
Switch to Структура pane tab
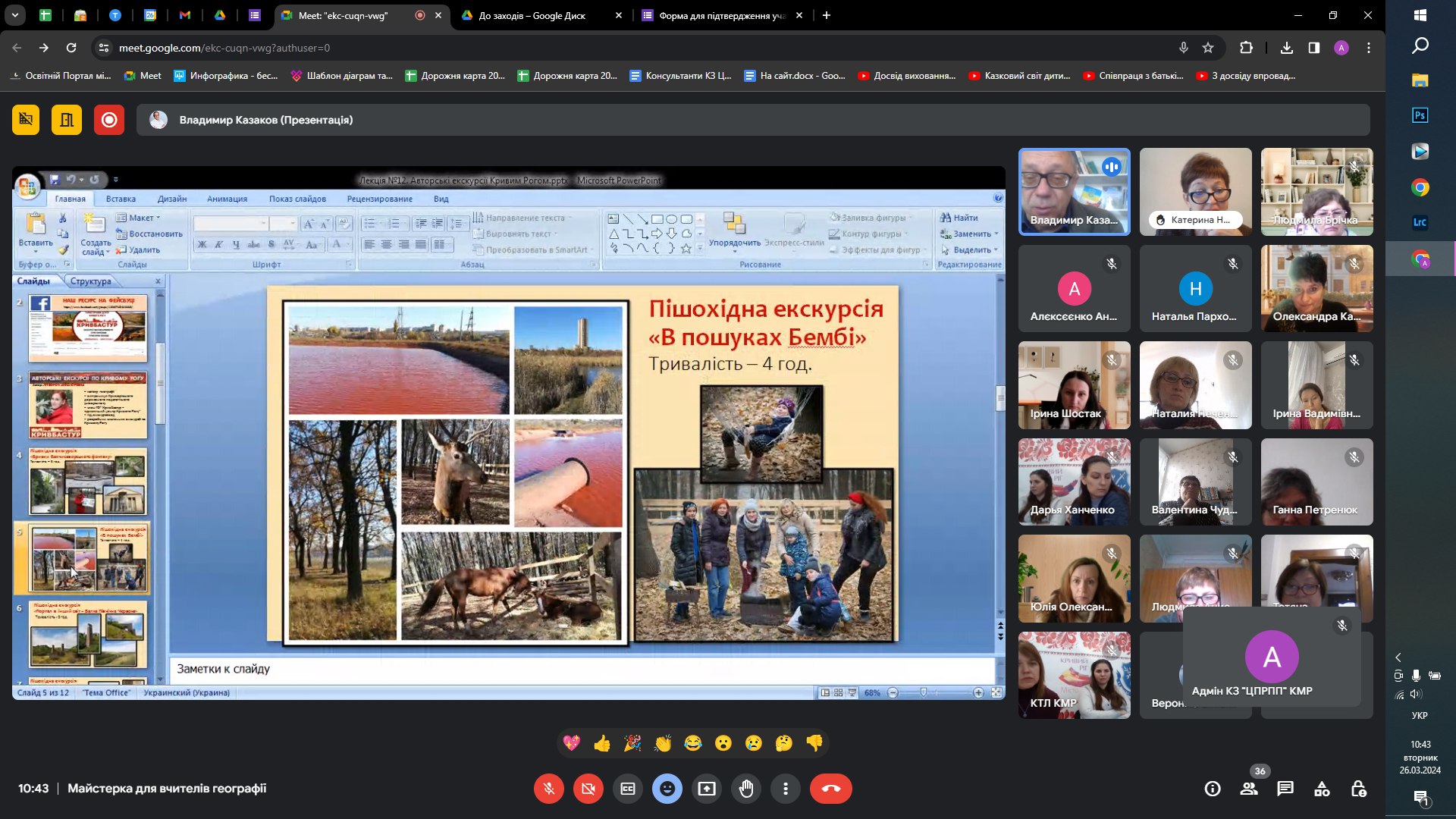[90, 281]
